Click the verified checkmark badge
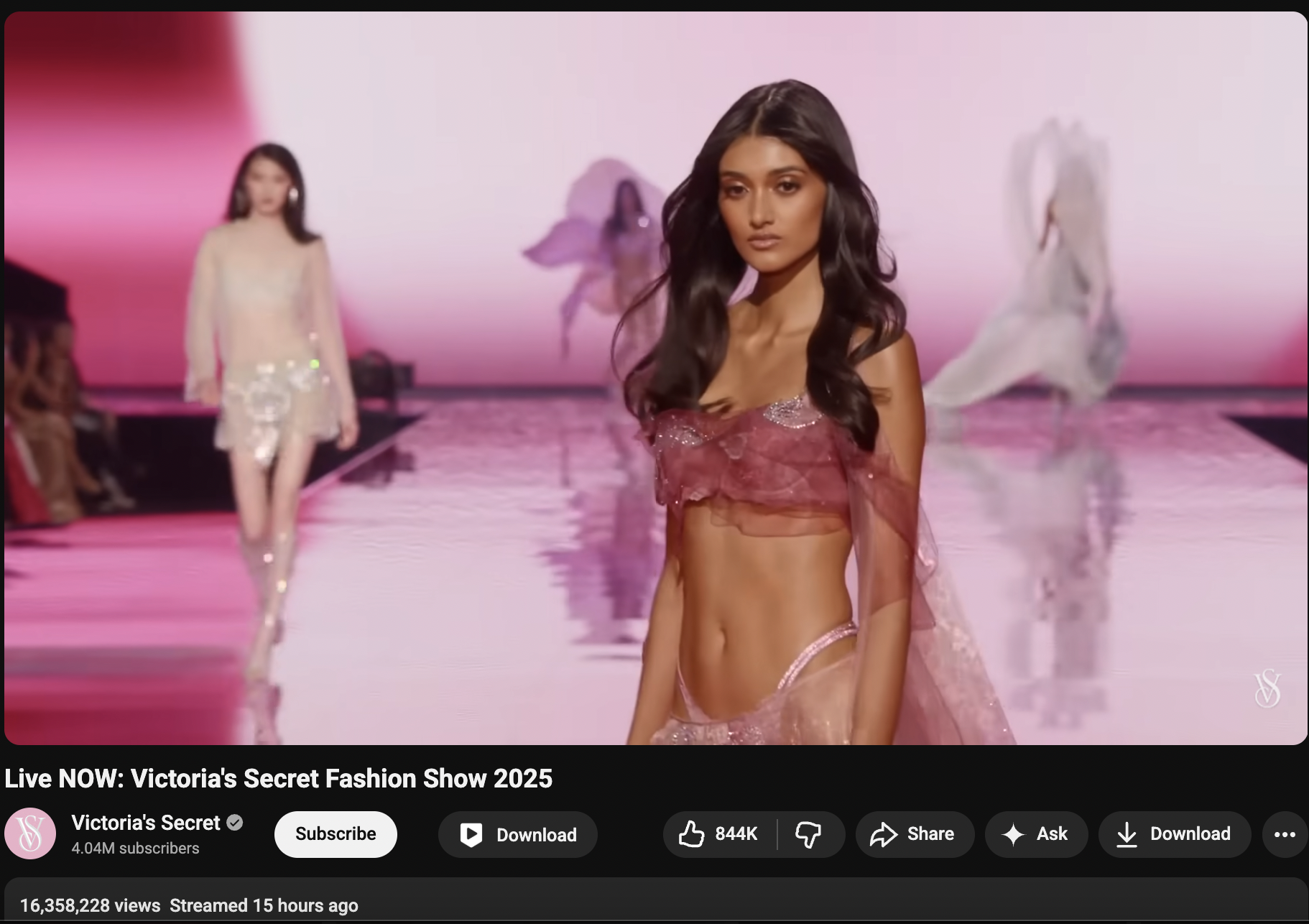The height and width of the screenshot is (924, 1309). point(235,823)
